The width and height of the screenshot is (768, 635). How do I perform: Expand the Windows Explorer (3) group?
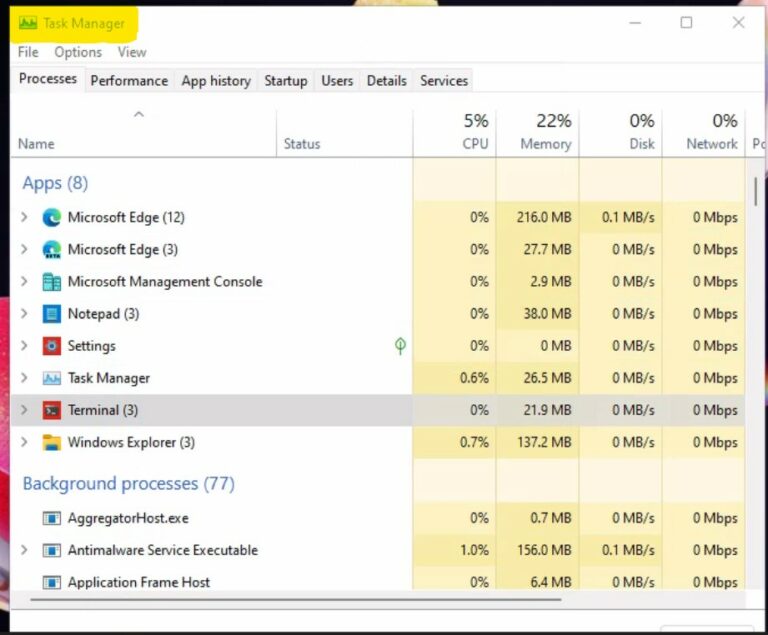click(x=24, y=442)
